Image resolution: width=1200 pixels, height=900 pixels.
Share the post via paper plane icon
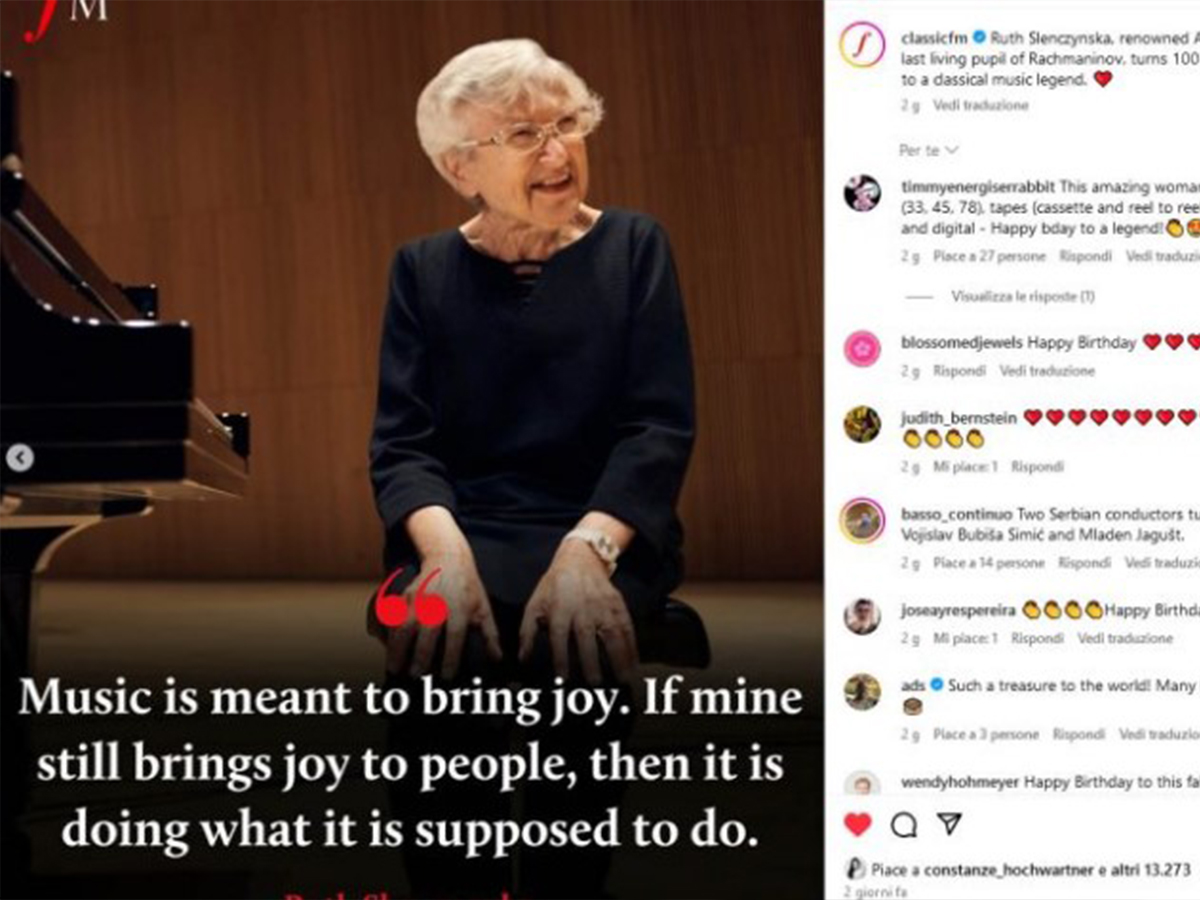[x=949, y=824]
